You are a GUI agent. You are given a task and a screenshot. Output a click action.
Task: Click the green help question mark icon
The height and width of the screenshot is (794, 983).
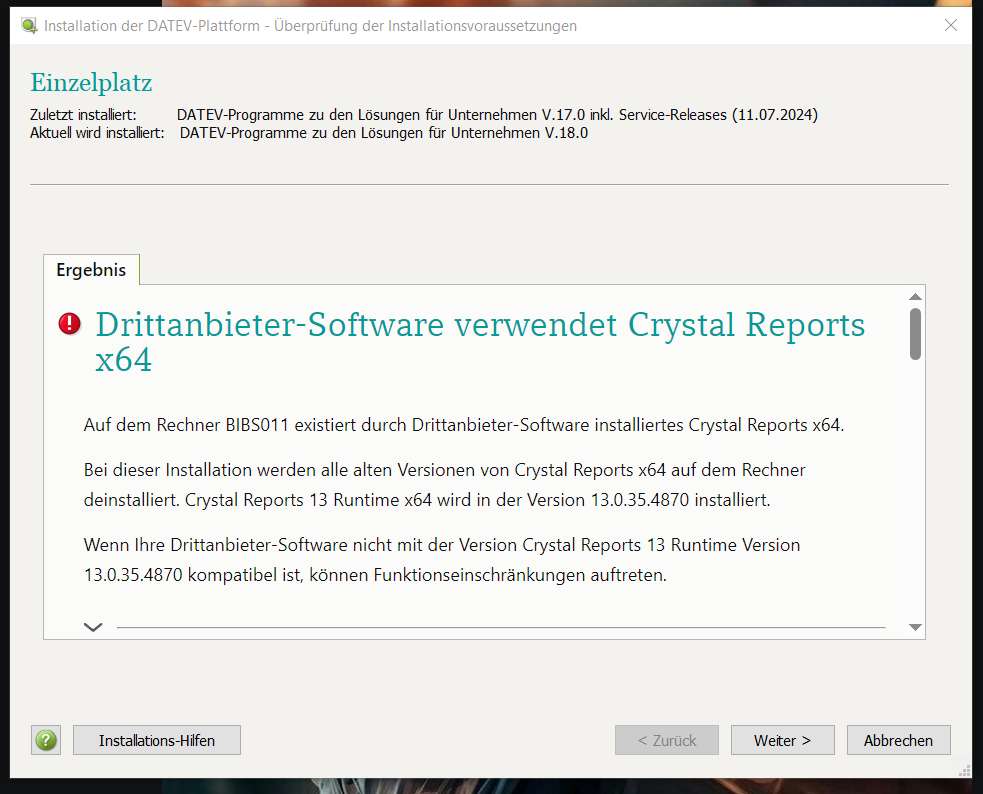tap(46, 741)
